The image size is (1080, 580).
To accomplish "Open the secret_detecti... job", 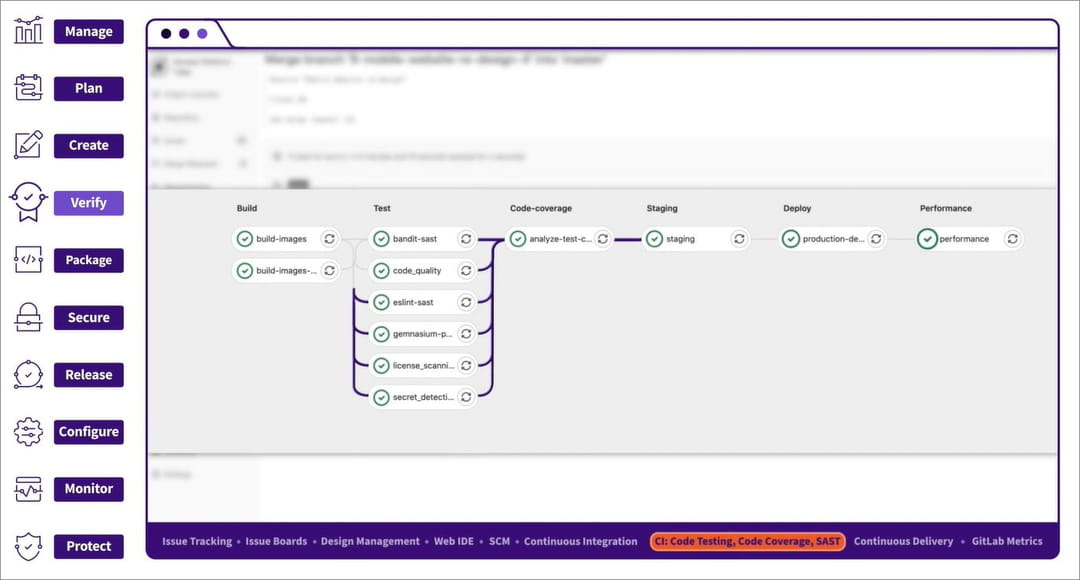I will tap(422, 397).
